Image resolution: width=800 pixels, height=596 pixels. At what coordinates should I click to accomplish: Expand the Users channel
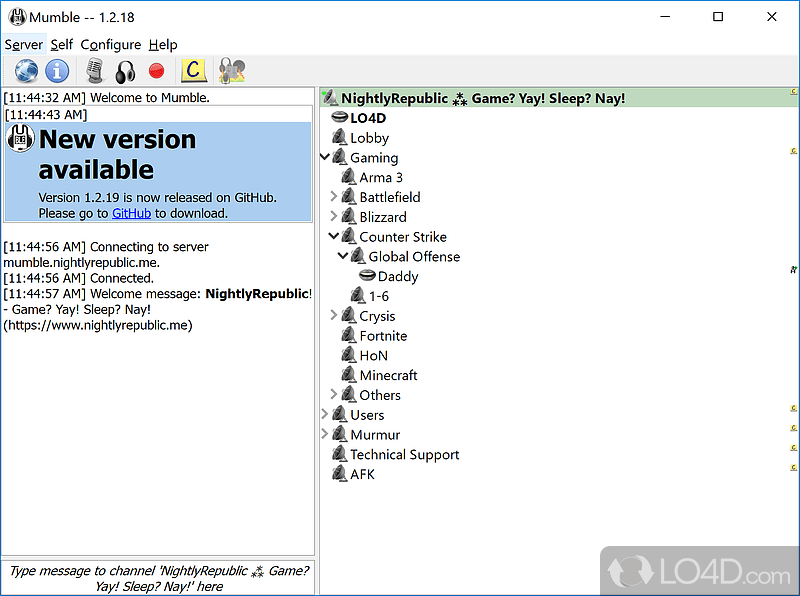(x=324, y=414)
